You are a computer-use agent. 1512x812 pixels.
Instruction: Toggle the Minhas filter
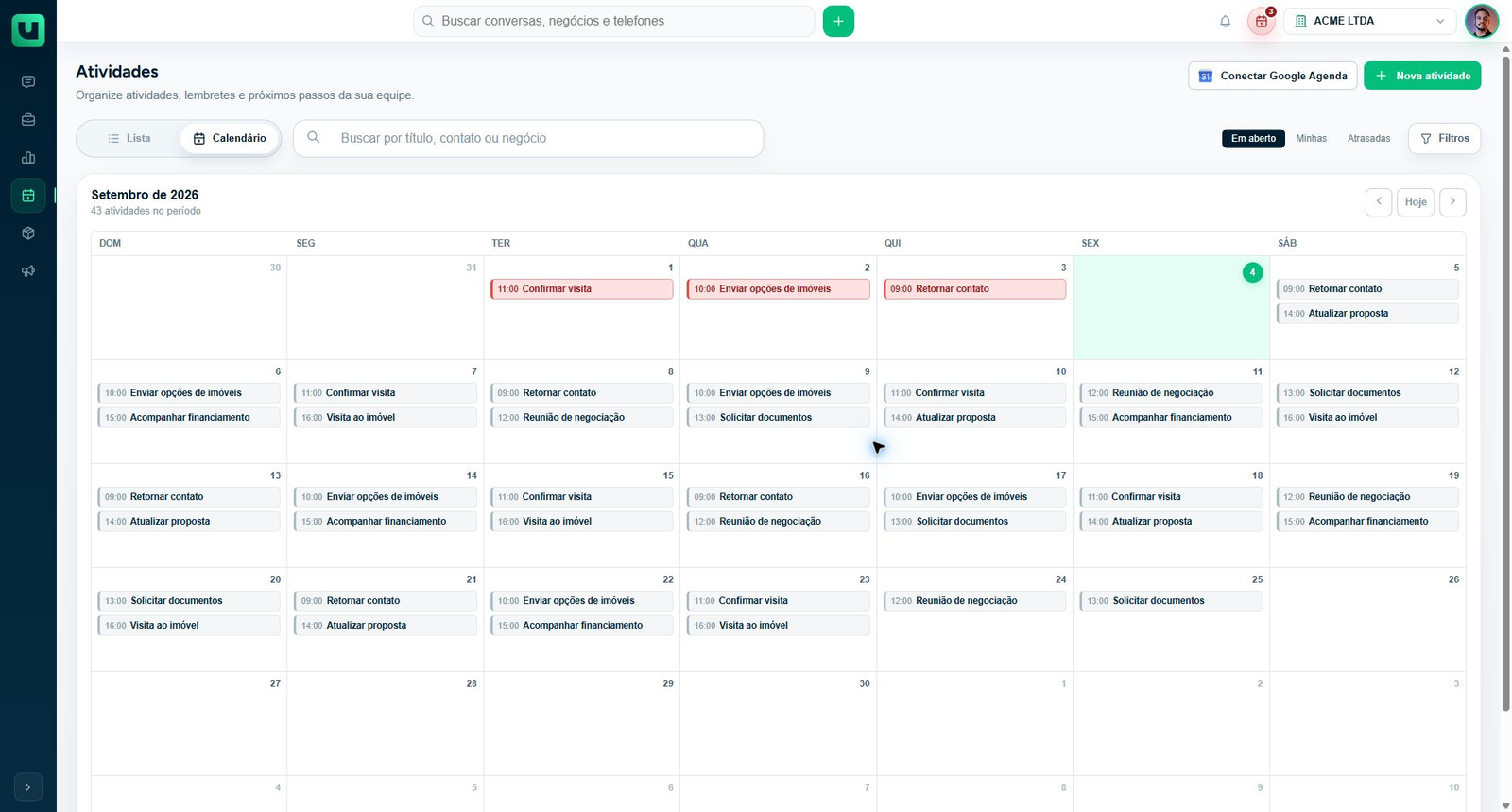pyautogui.click(x=1312, y=138)
